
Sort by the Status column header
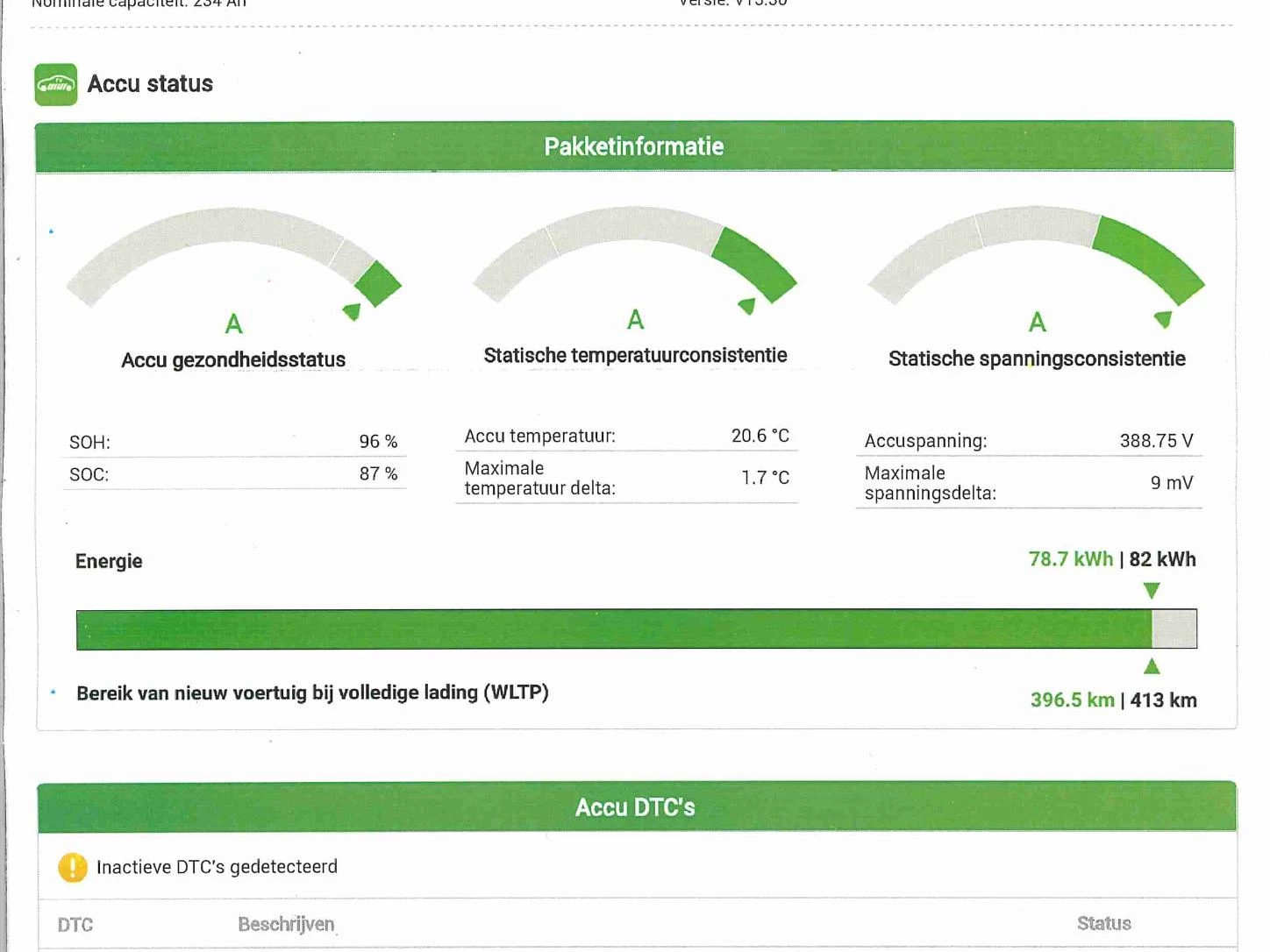click(x=1104, y=923)
